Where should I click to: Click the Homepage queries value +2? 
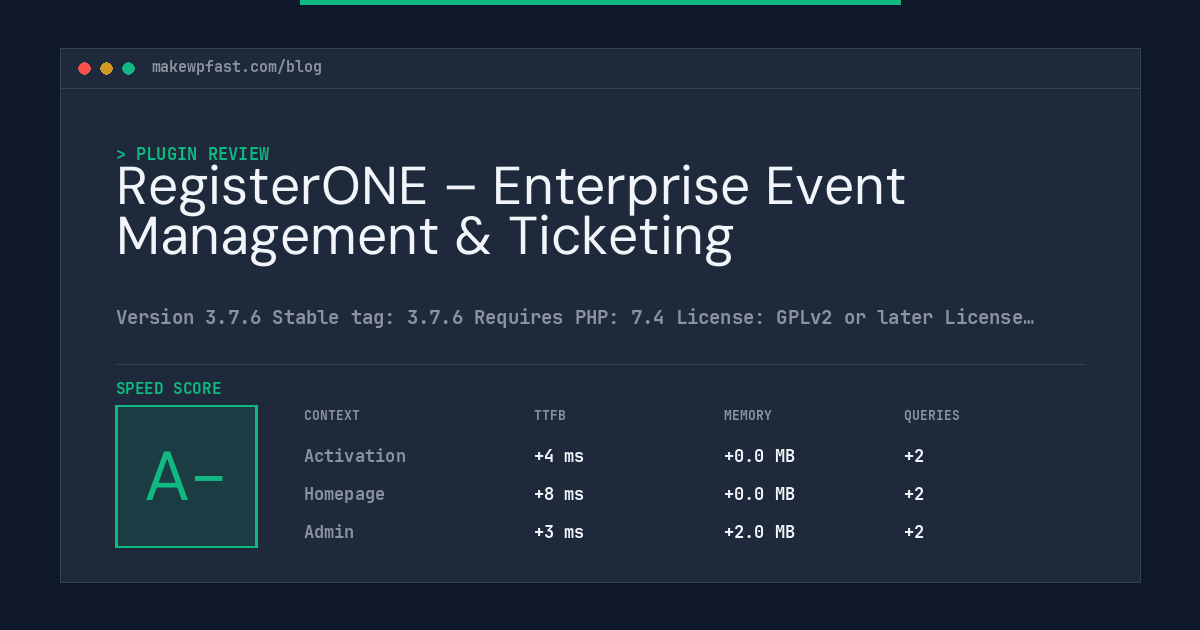click(x=914, y=494)
